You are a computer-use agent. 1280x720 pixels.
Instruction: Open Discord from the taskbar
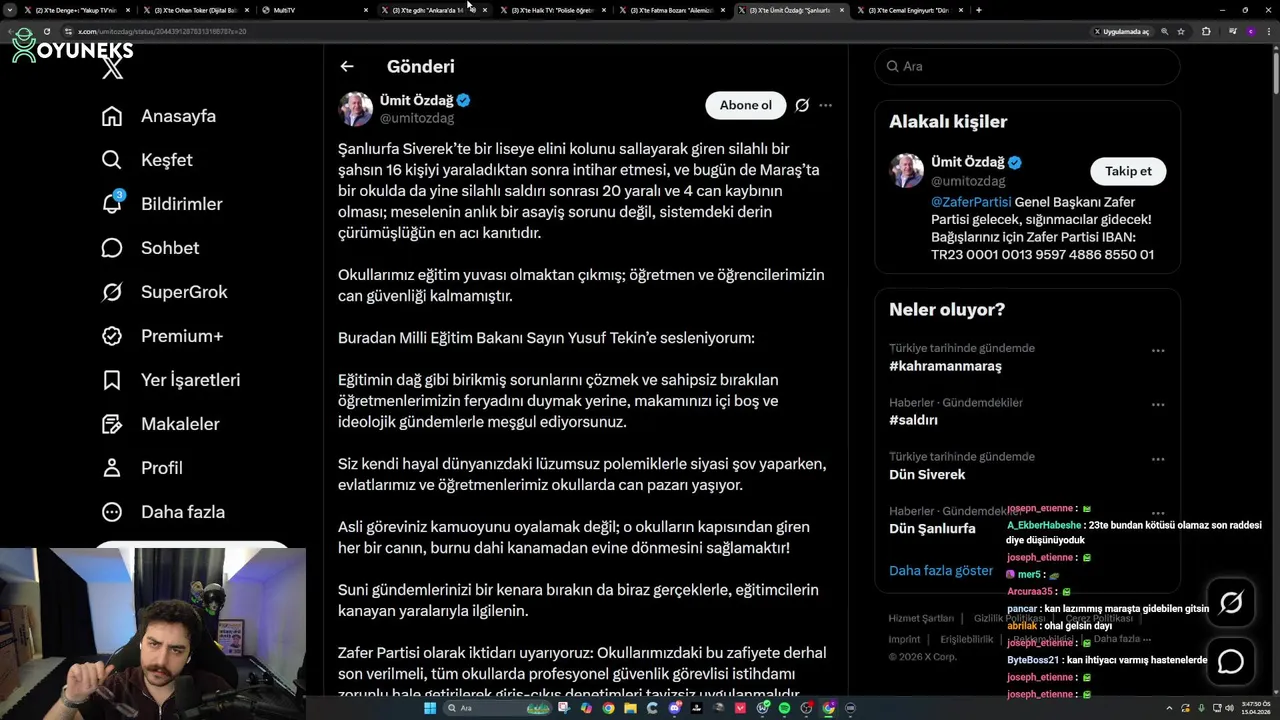675,708
